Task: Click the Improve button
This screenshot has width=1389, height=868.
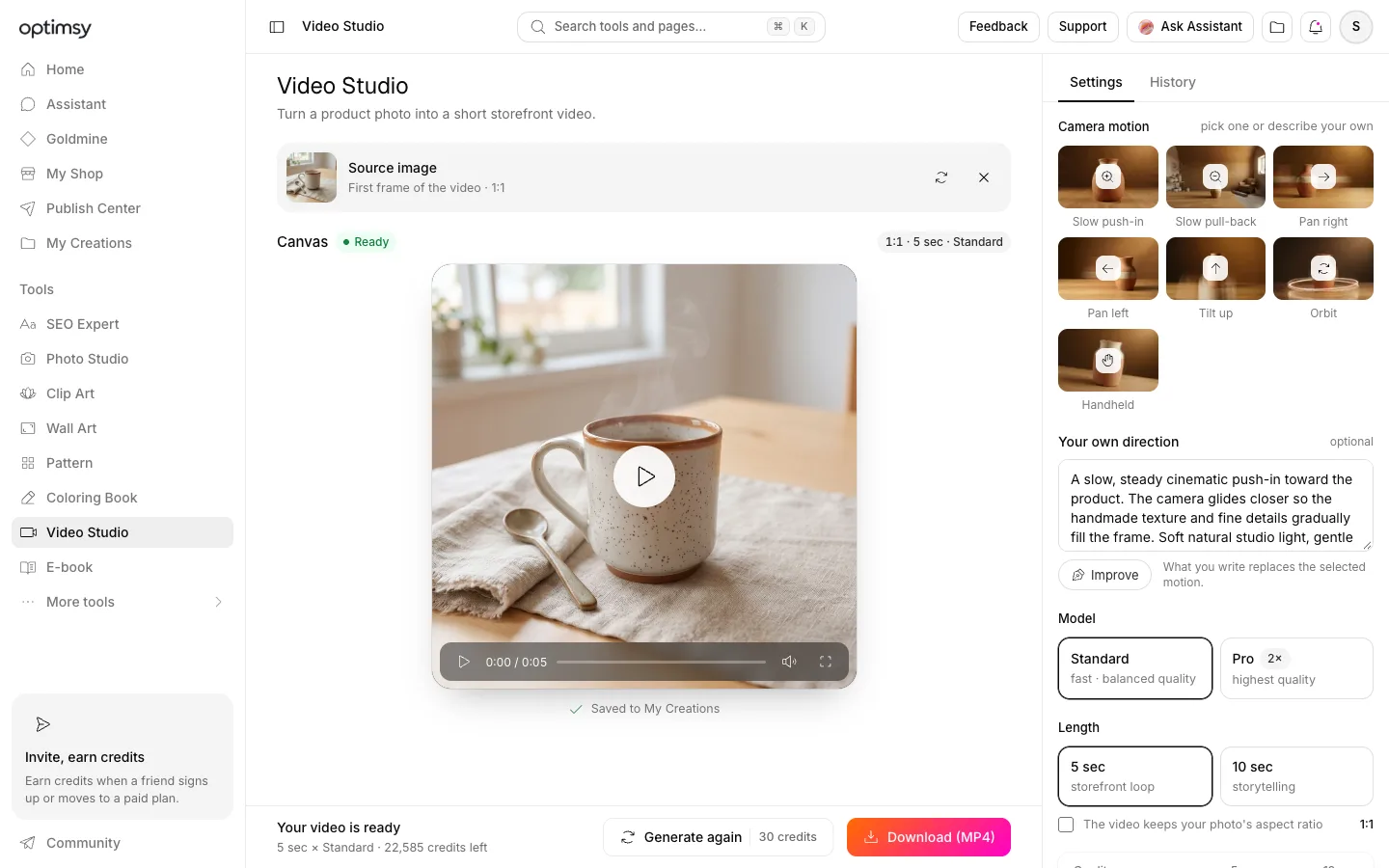Action: pyautogui.click(x=1104, y=575)
